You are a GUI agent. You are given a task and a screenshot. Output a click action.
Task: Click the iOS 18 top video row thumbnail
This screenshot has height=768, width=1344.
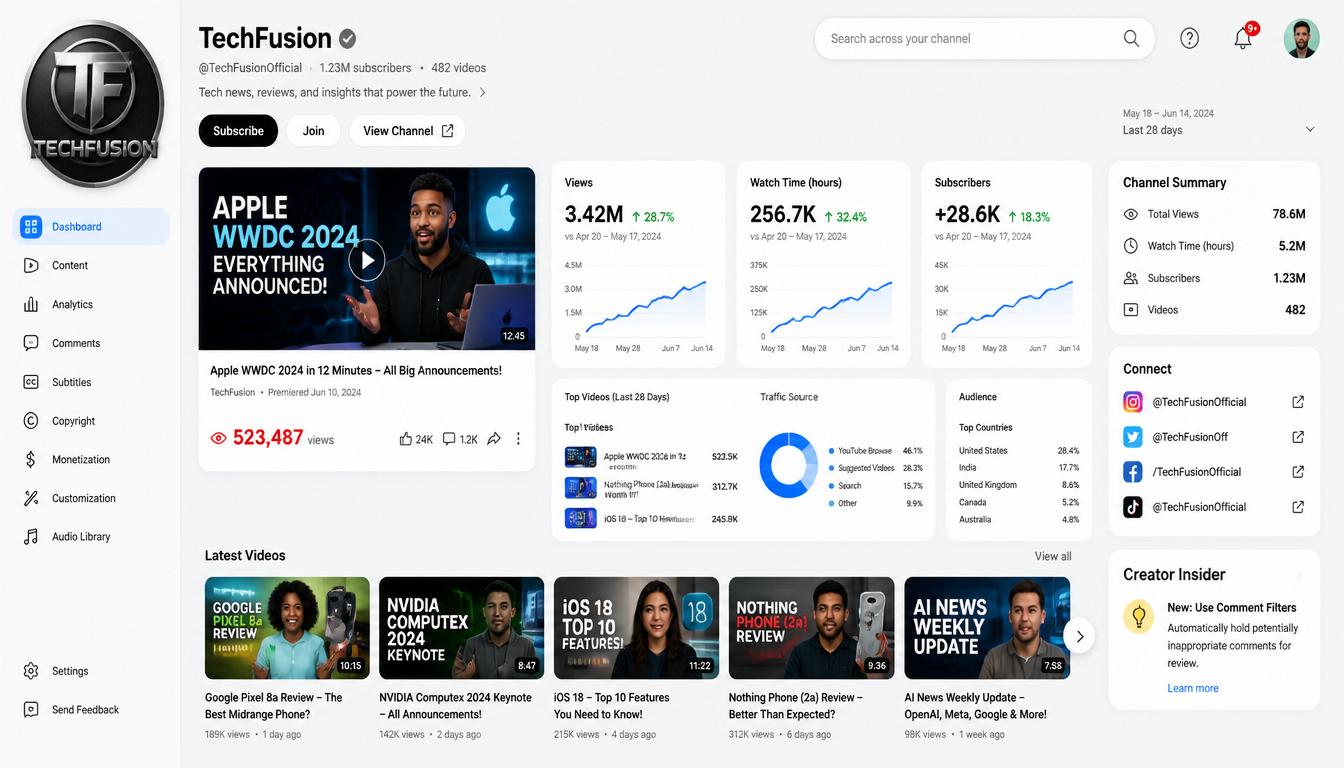pos(580,518)
